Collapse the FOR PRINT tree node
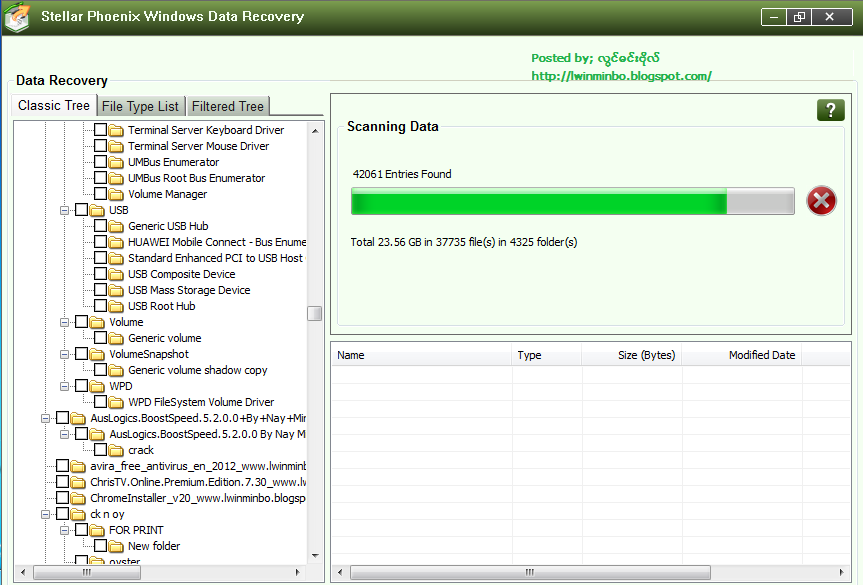863x585 pixels. point(64,530)
